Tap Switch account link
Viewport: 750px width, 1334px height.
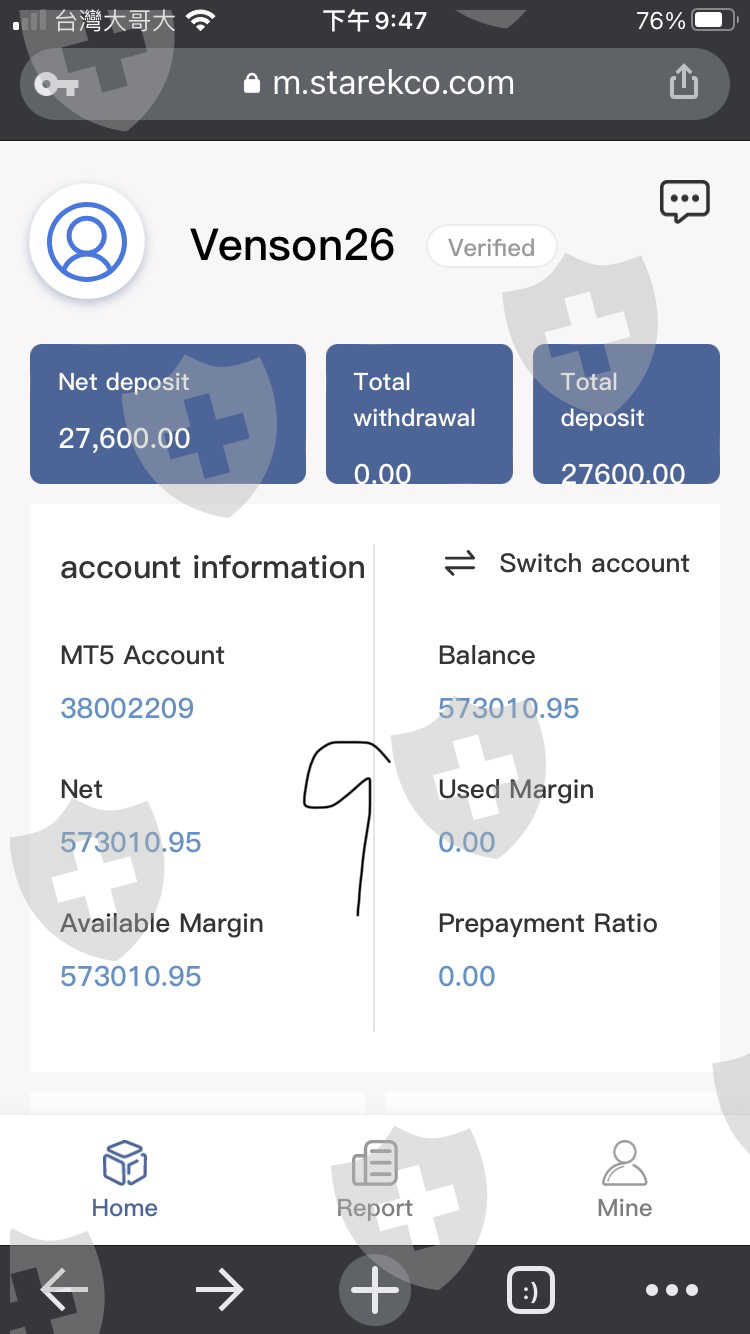pyautogui.click(x=594, y=564)
